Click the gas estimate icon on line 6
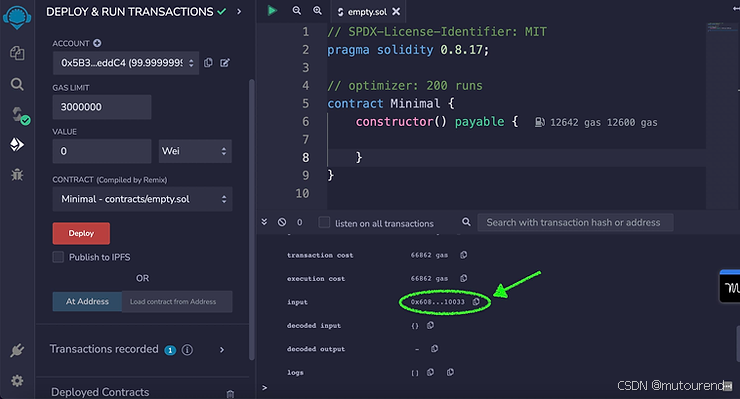The width and height of the screenshot is (740, 399). click(x=539, y=122)
